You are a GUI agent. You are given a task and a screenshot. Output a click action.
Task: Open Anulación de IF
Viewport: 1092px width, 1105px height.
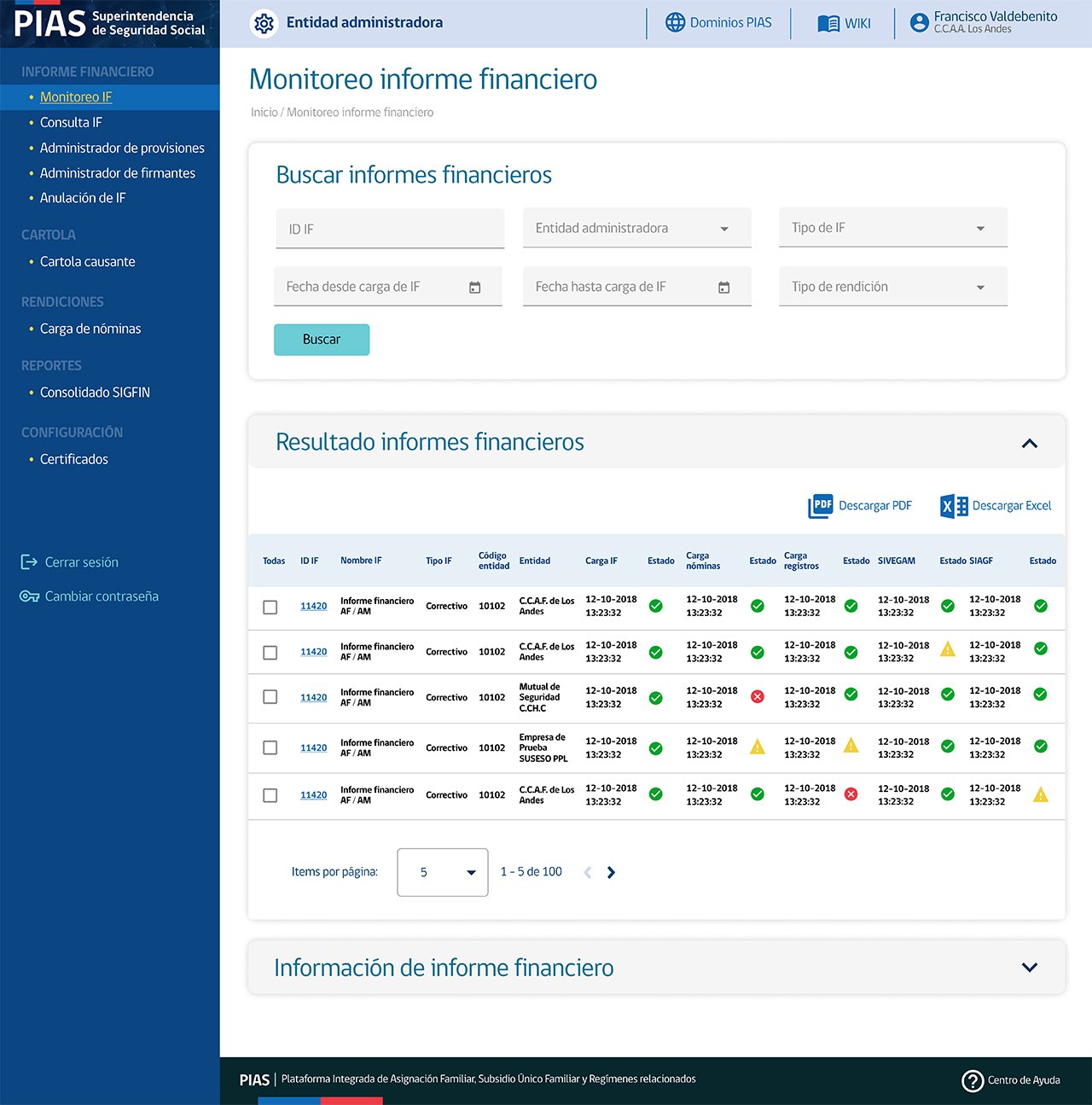click(83, 198)
